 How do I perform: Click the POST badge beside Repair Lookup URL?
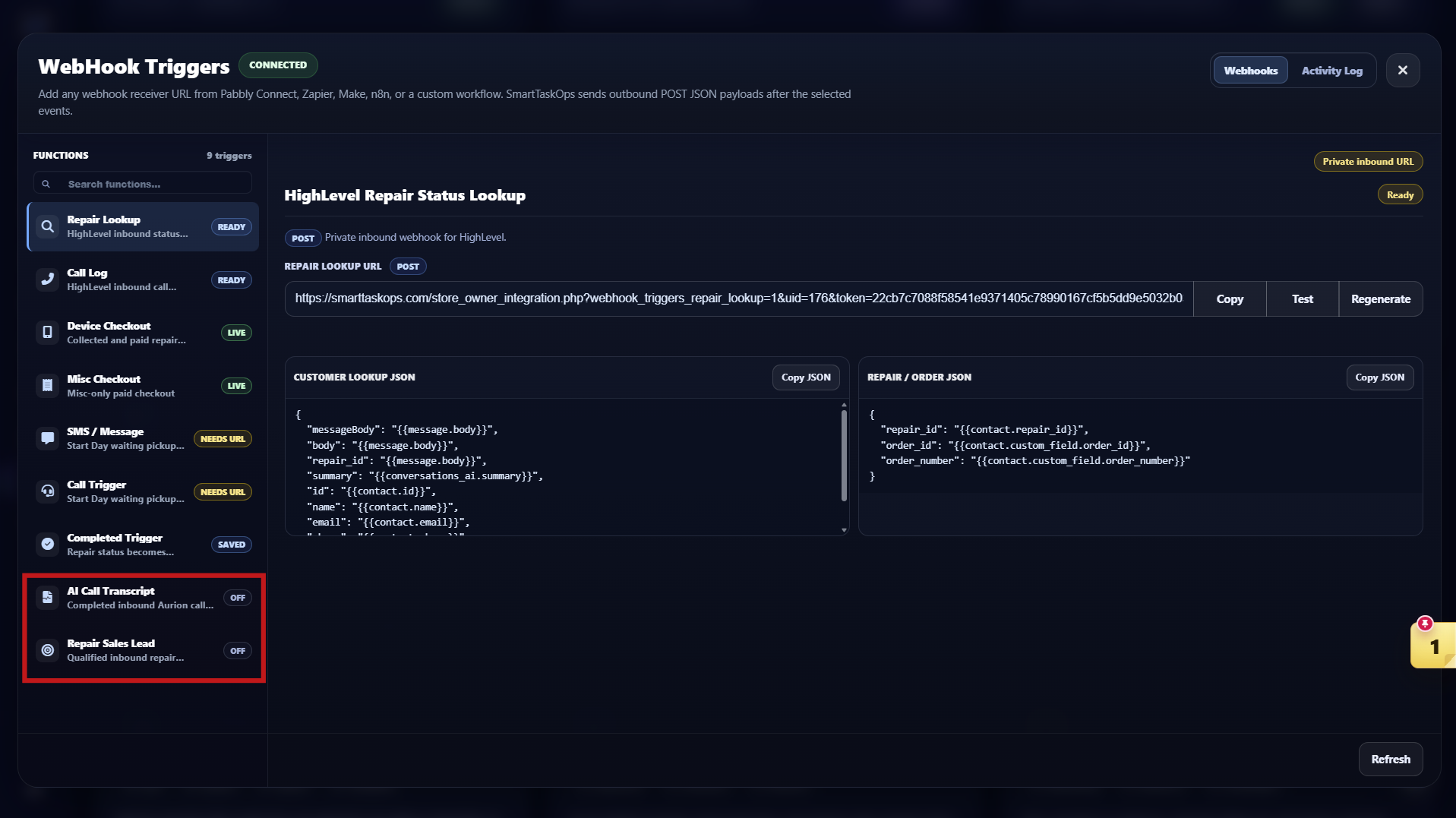[x=408, y=267]
